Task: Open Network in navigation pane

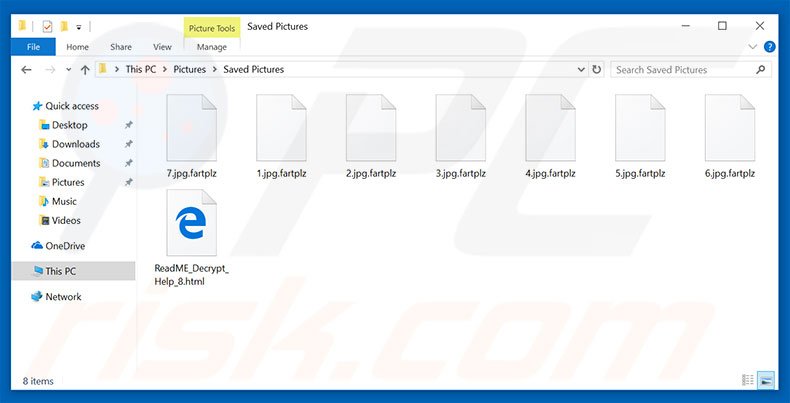Action: 63,297
